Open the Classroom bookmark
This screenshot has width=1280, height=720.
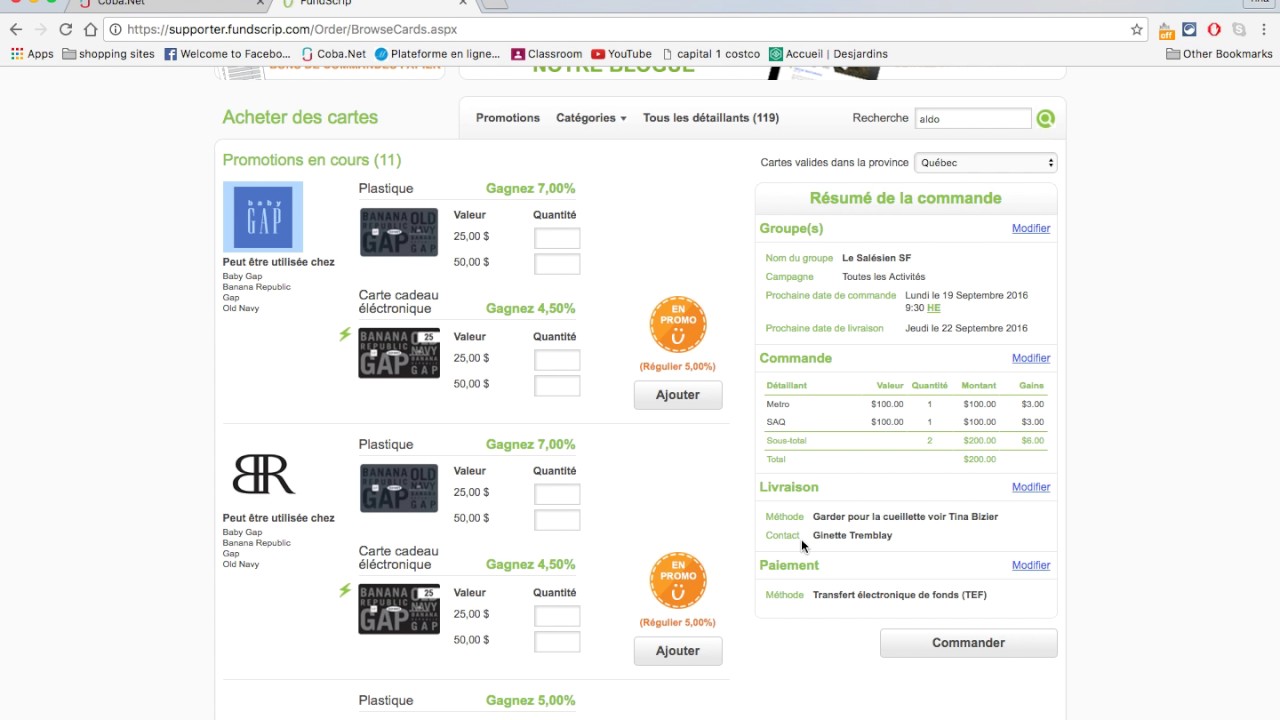pos(546,54)
